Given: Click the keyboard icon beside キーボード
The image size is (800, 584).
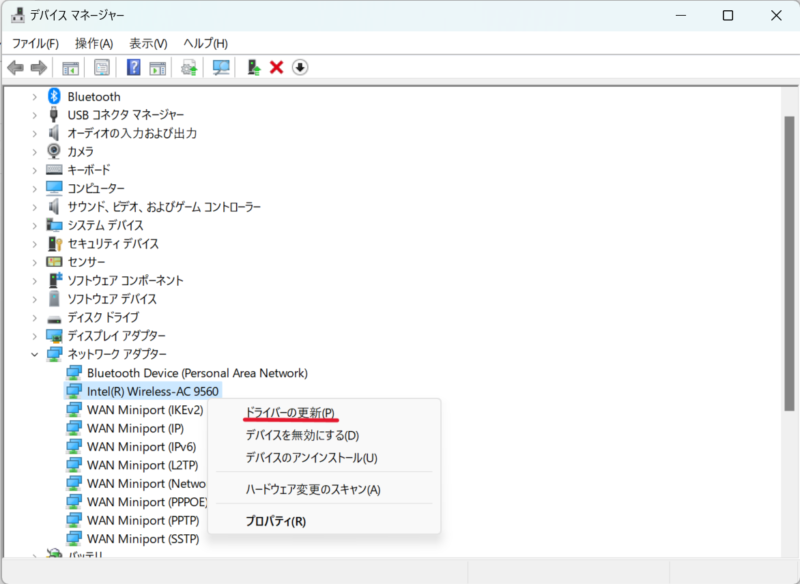Looking at the screenshot, I should pyautogui.click(x=54, y=170).
